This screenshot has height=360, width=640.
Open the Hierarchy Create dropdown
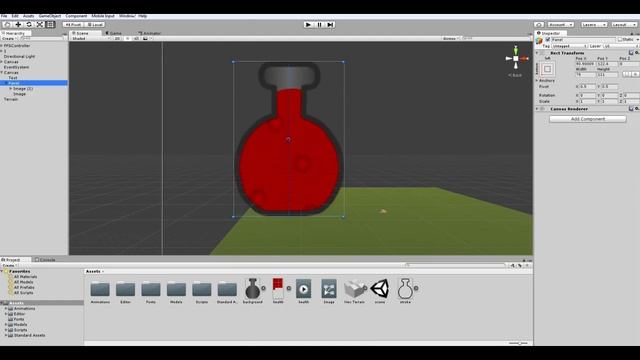[9, 38]
